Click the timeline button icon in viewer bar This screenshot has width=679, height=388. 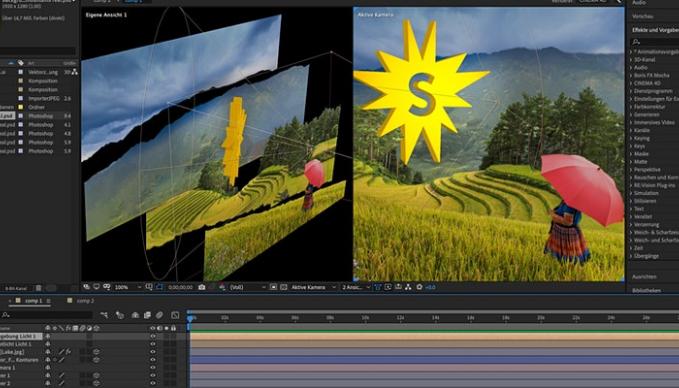coord(398,287)
